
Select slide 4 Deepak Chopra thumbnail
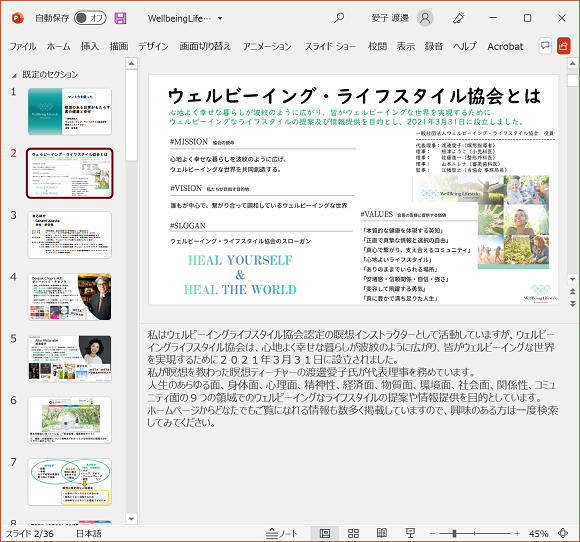click(70, 297)
